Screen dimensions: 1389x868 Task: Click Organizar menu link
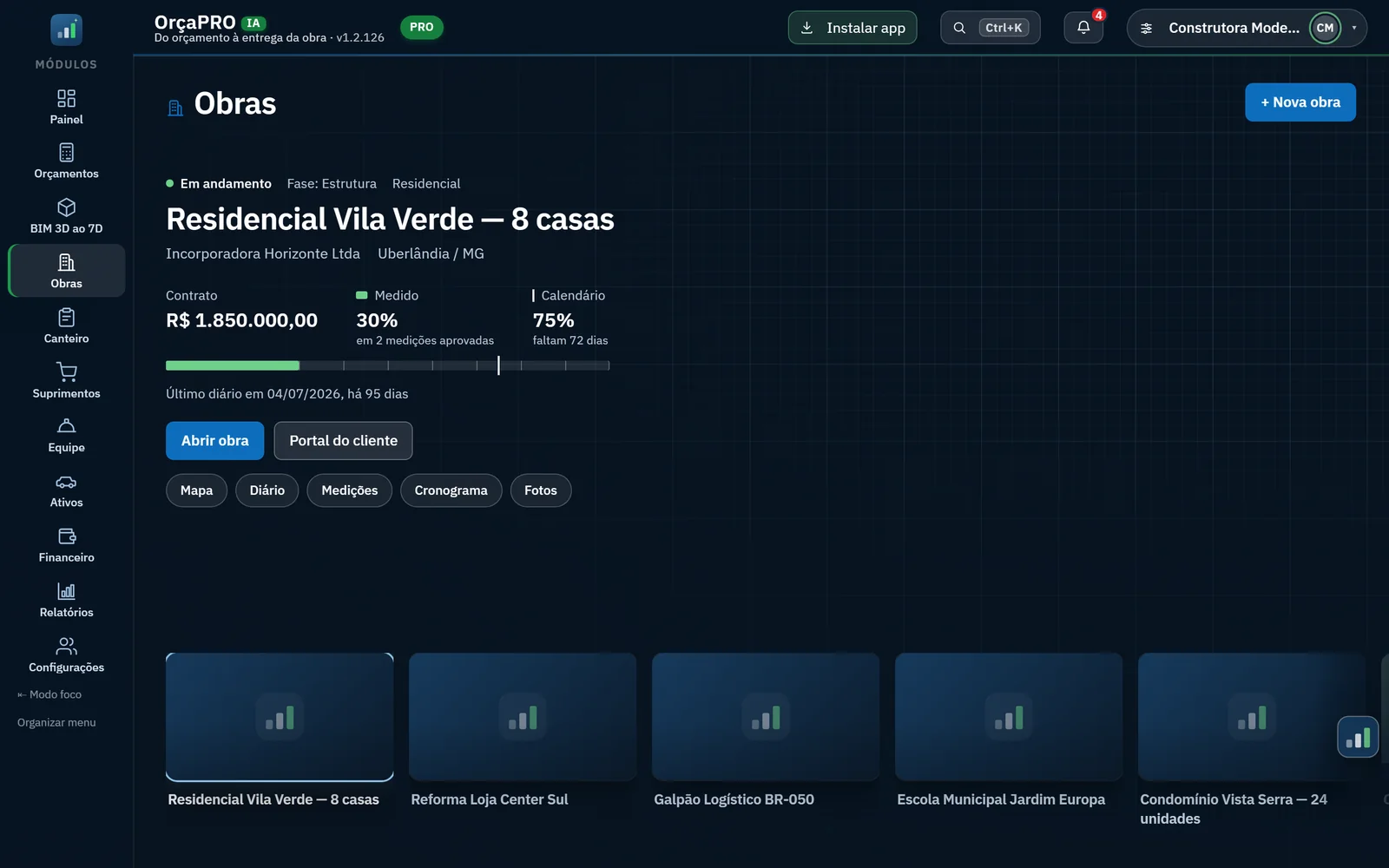coord(56,722)
